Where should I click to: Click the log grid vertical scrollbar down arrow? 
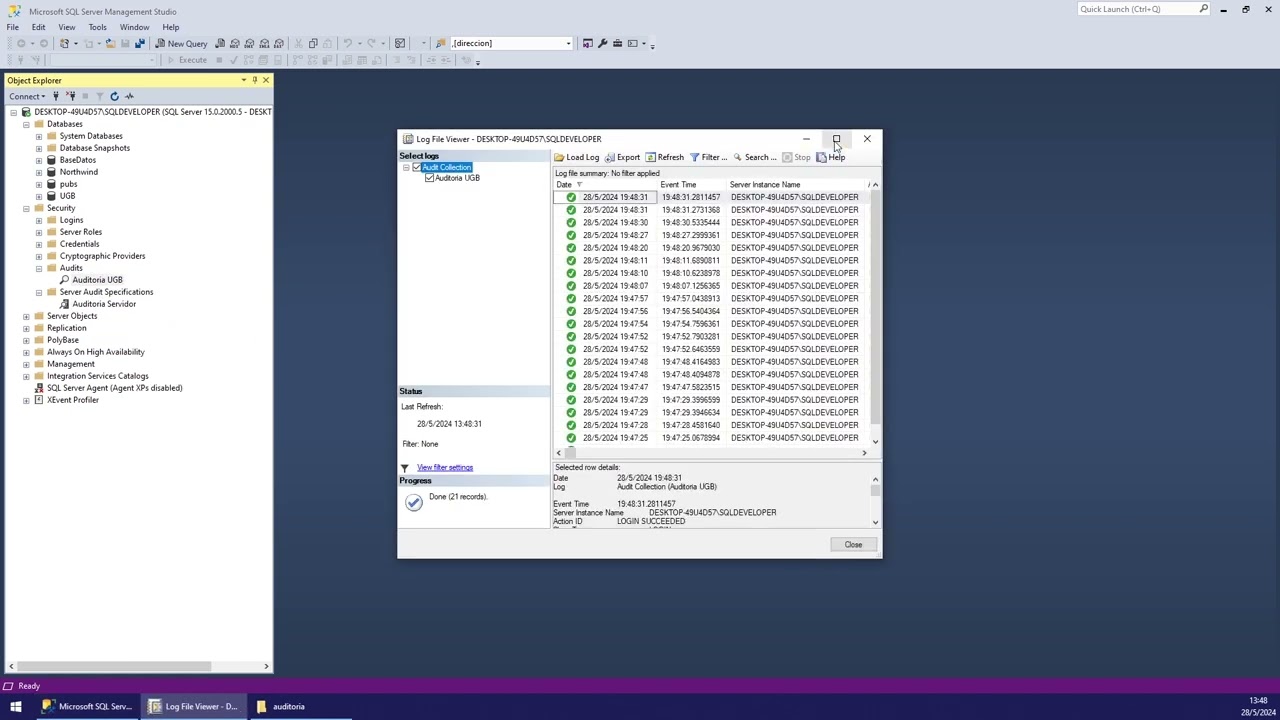875,441
